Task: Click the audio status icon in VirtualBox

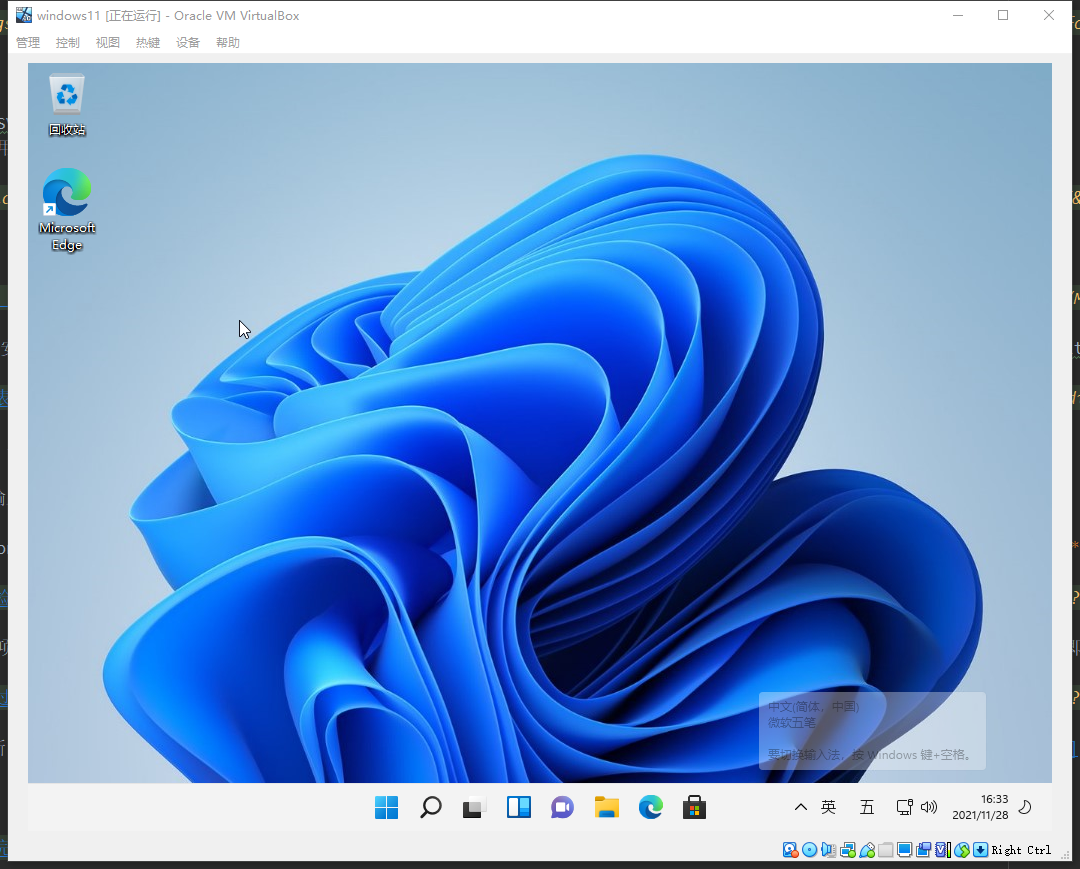Action: click(829, 850)
